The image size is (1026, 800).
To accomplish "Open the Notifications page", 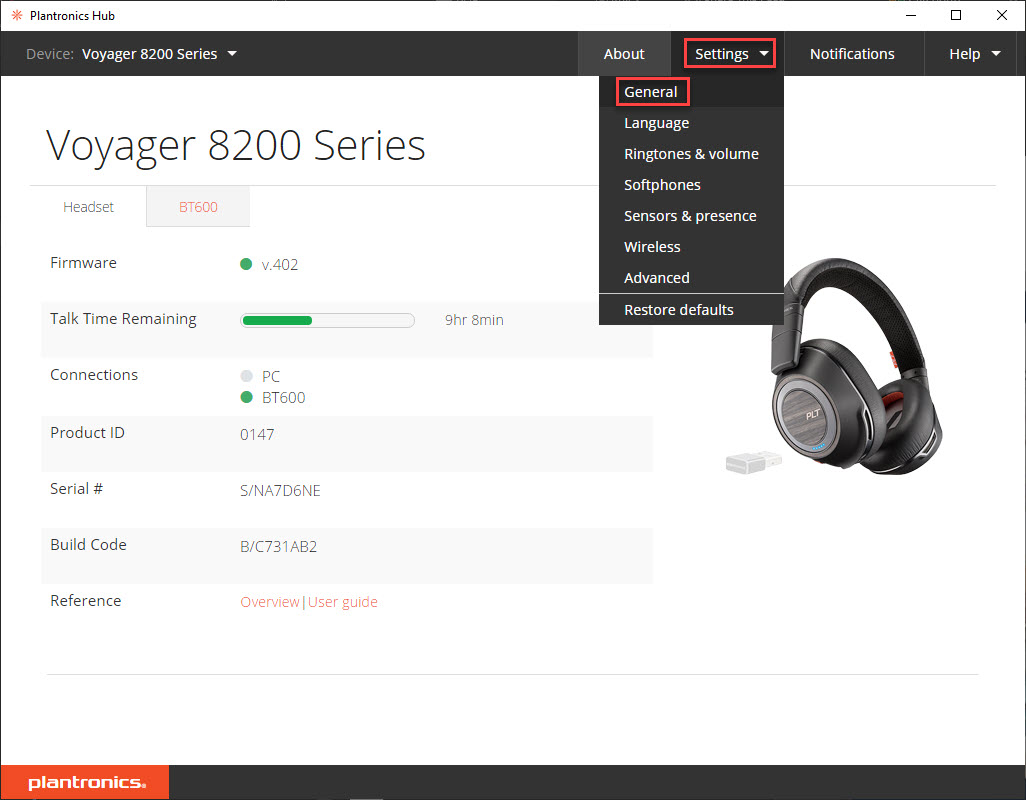I will tap(852, 54).
